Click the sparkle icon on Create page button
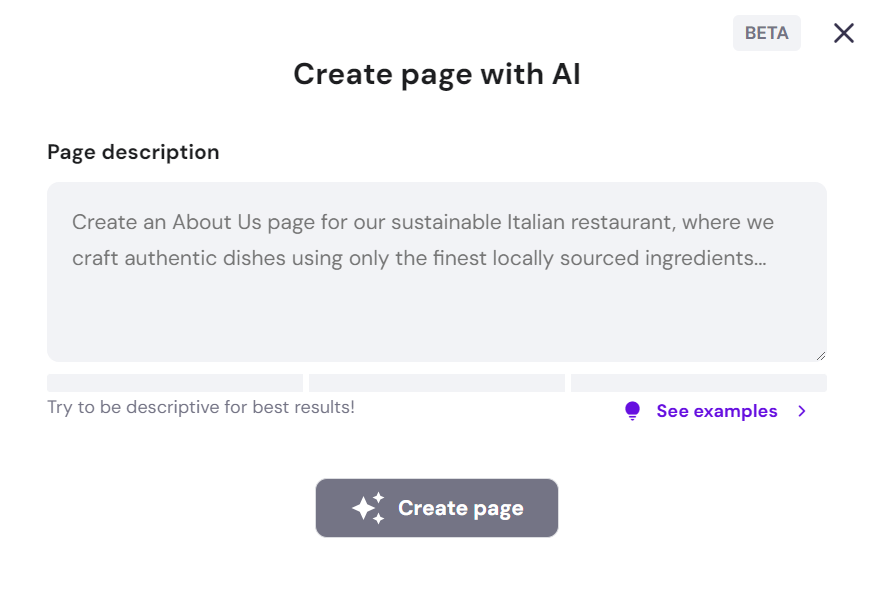This screenshot has width=879, height=589. tap(368, 508)
